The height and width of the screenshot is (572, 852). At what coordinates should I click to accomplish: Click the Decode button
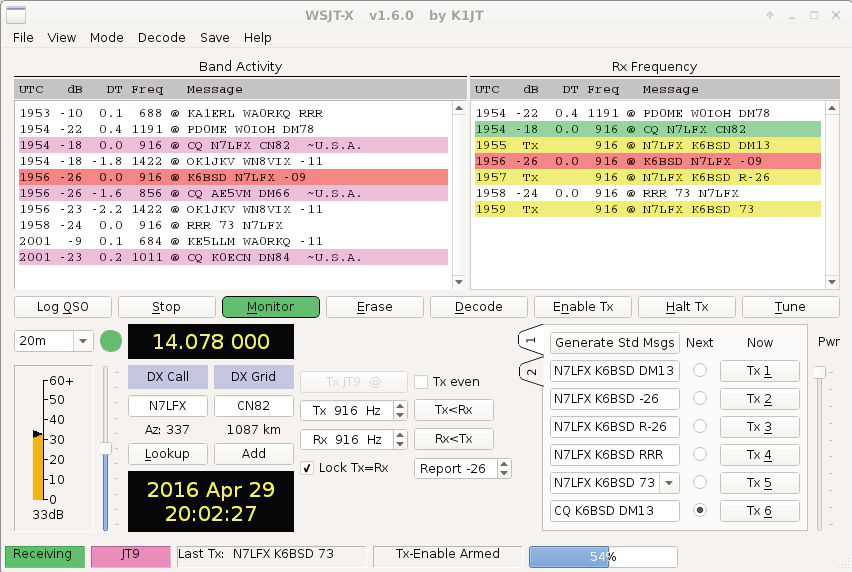[x=479, y=307]
